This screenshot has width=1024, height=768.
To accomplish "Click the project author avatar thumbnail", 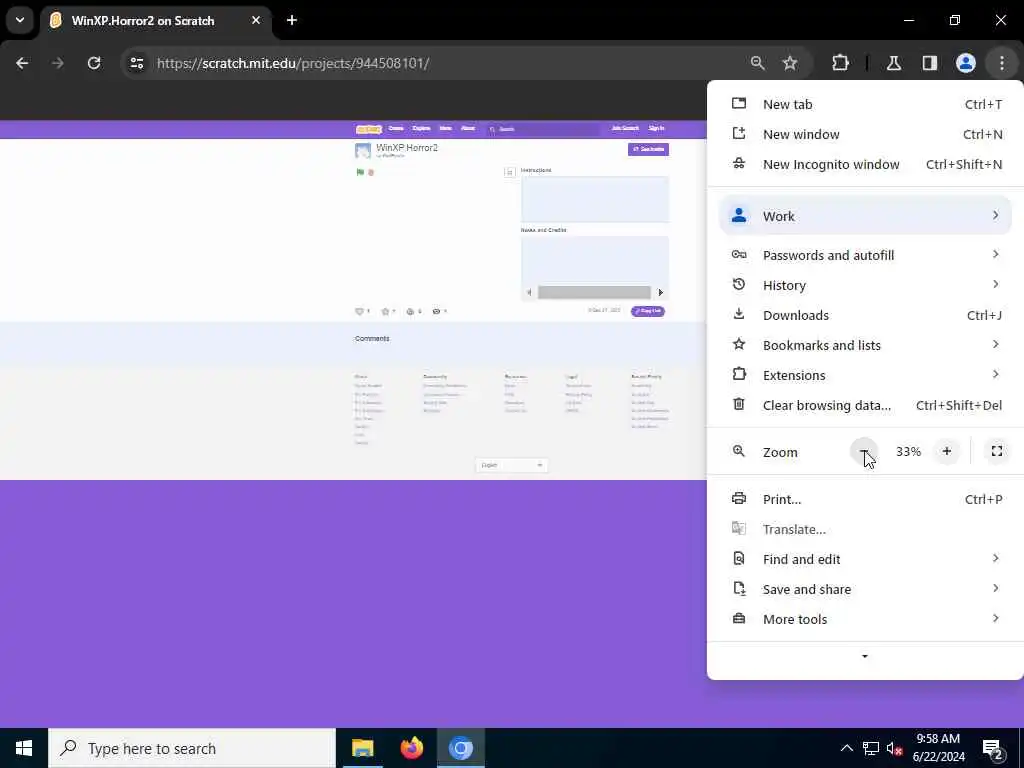I will (x=363, y=152).
